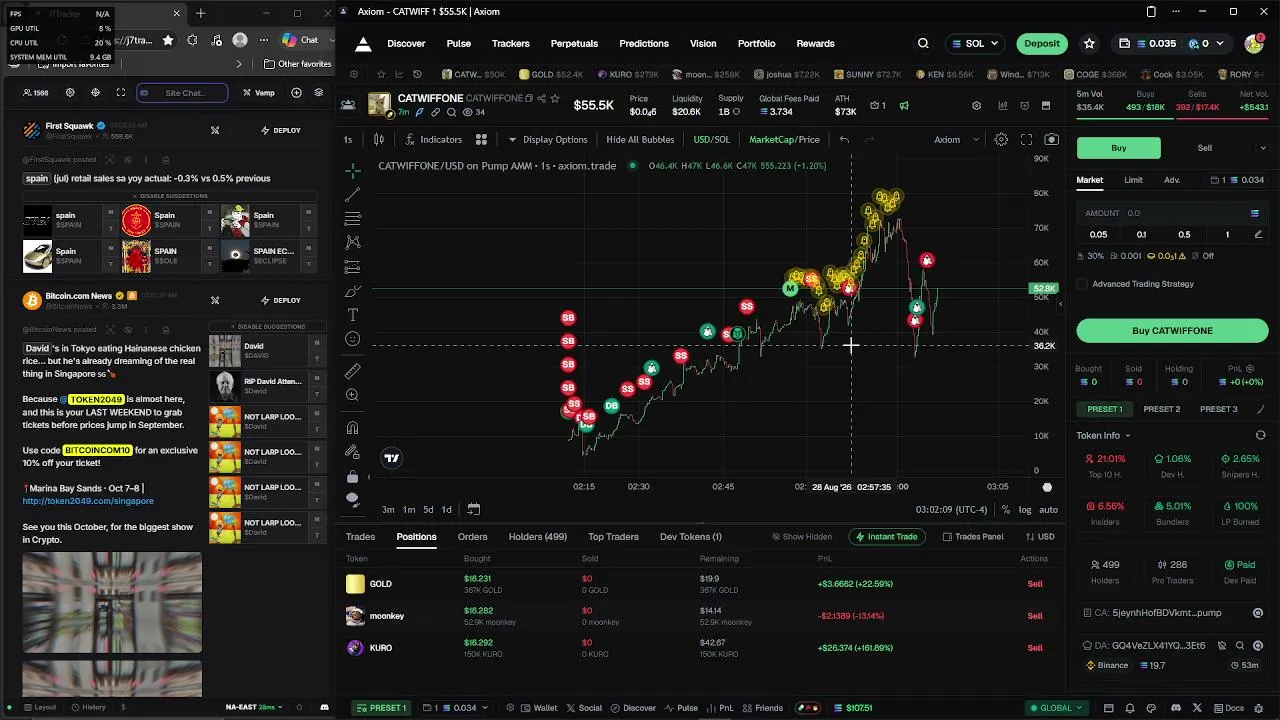Image resolution: width=1280 pixels, height=720 pixels.
Task: Click the Buy CATWIFFONE button
Action: [x=1172, y=331]
